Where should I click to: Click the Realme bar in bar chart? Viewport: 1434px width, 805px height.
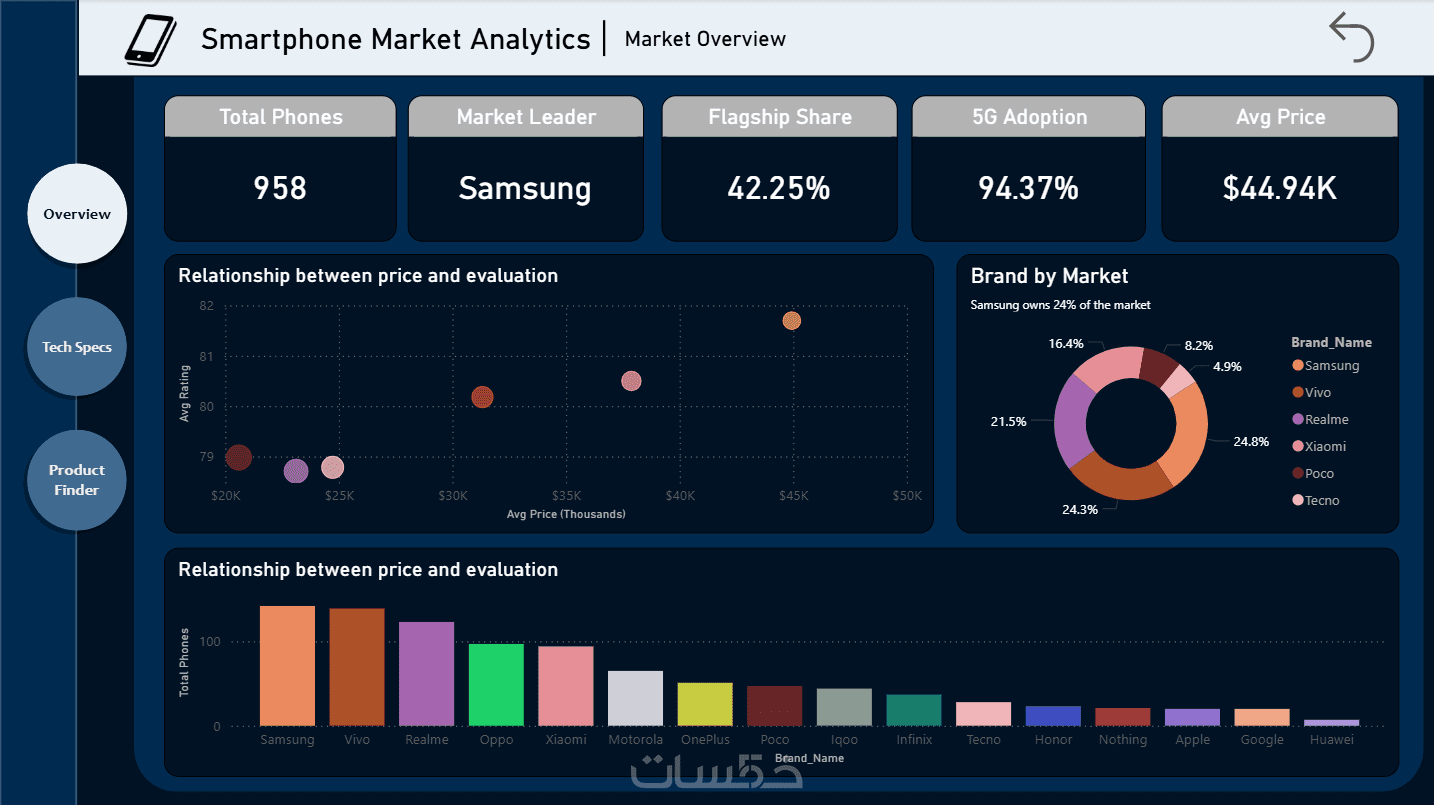(426, 674)
